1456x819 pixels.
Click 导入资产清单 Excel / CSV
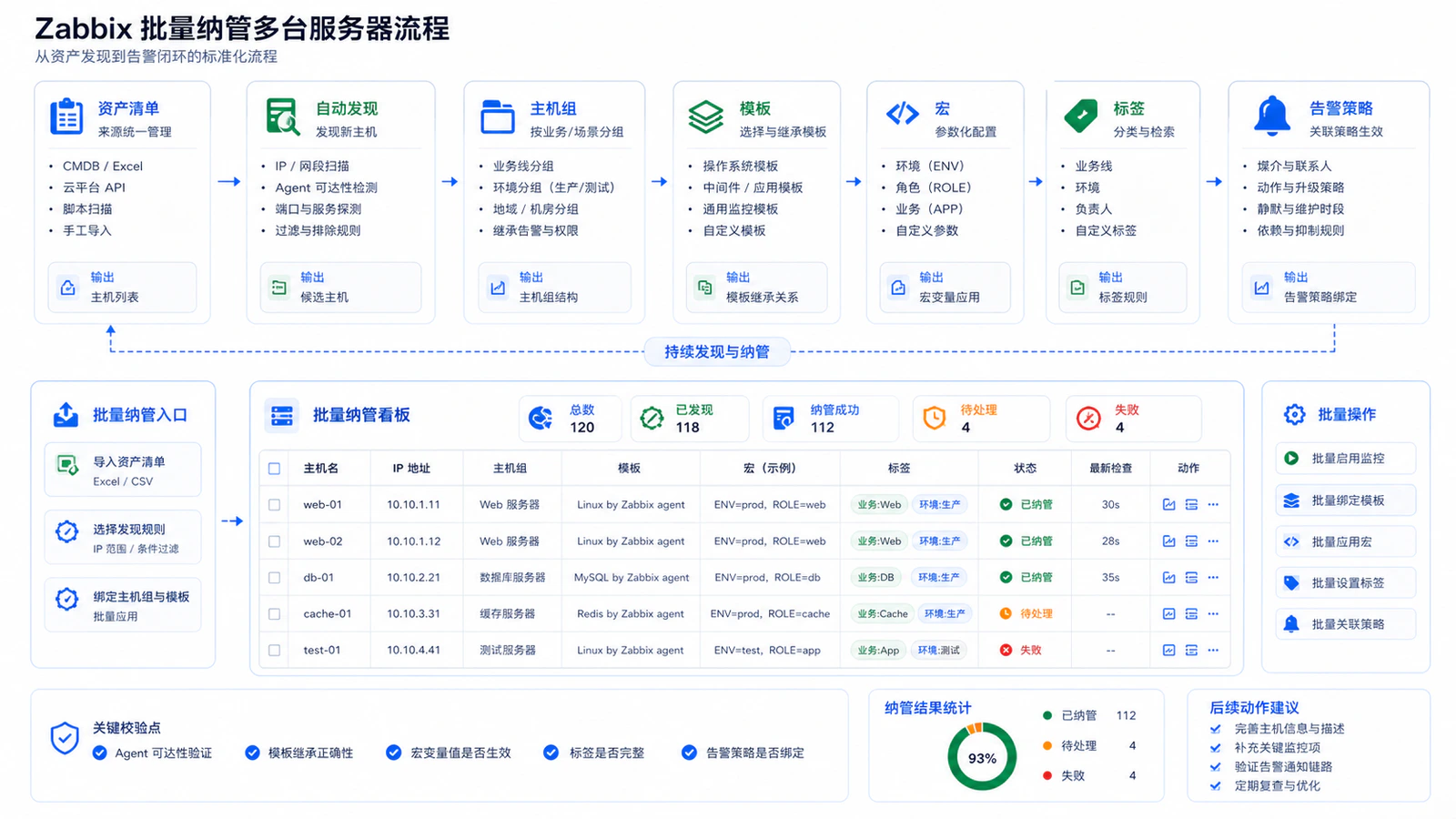123,470
